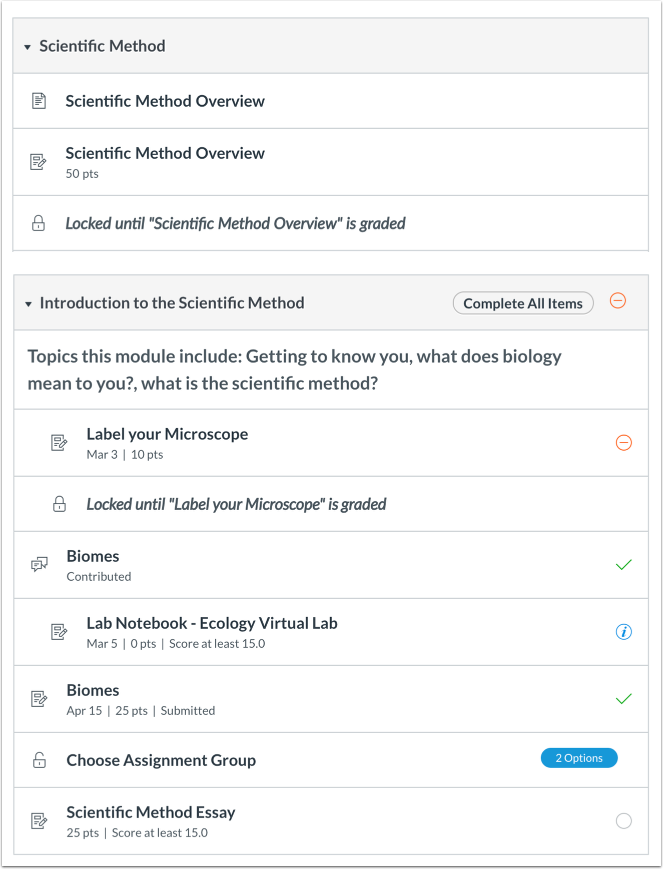Click the green checkmark on Biomes assignment
The height and width of the screenshot is (869, 663).
click(x=624, y=699)
